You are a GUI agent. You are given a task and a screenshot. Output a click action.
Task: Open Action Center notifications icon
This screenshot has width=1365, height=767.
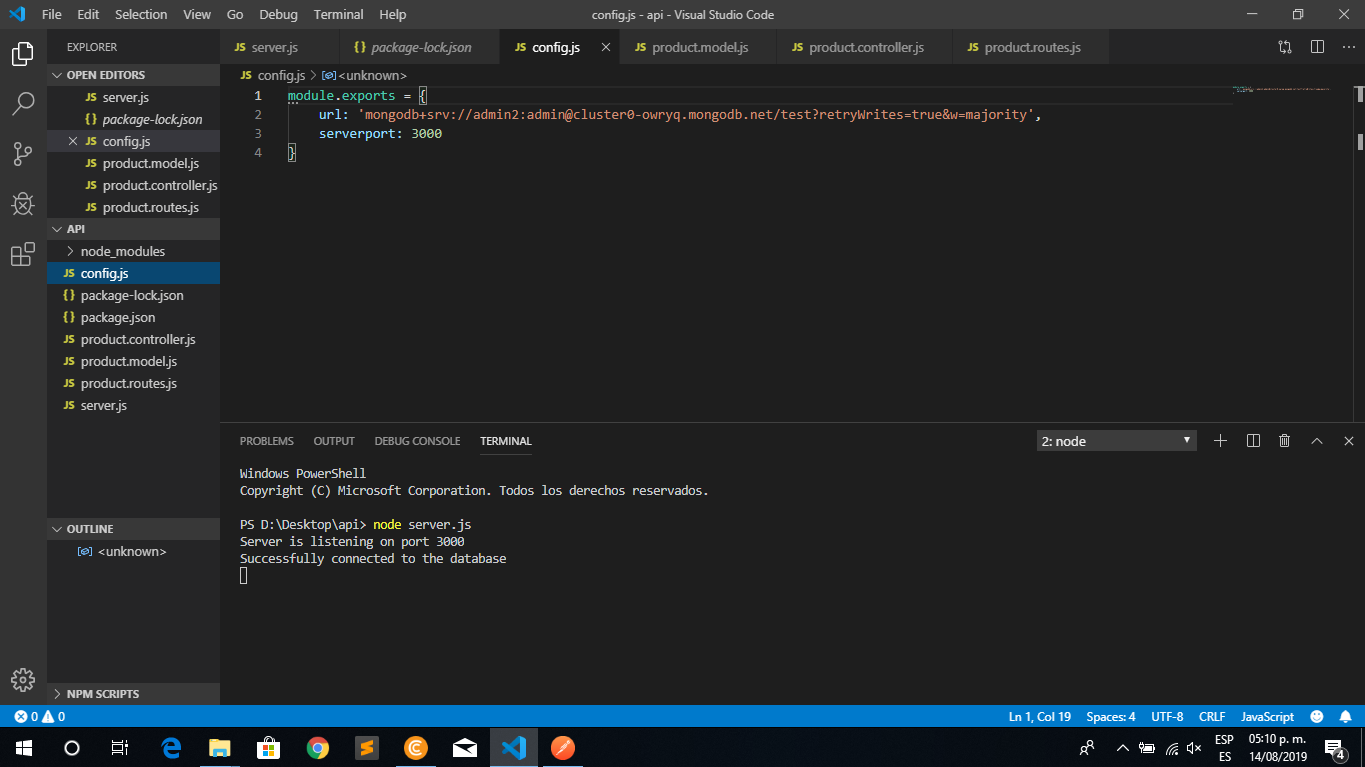point(1334,747)
